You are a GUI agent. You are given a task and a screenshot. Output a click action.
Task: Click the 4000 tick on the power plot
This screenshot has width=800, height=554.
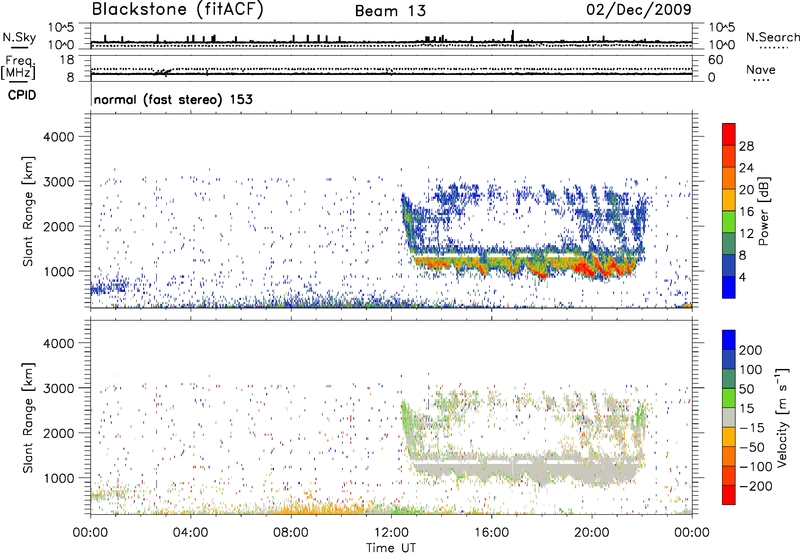coord(59,137)
